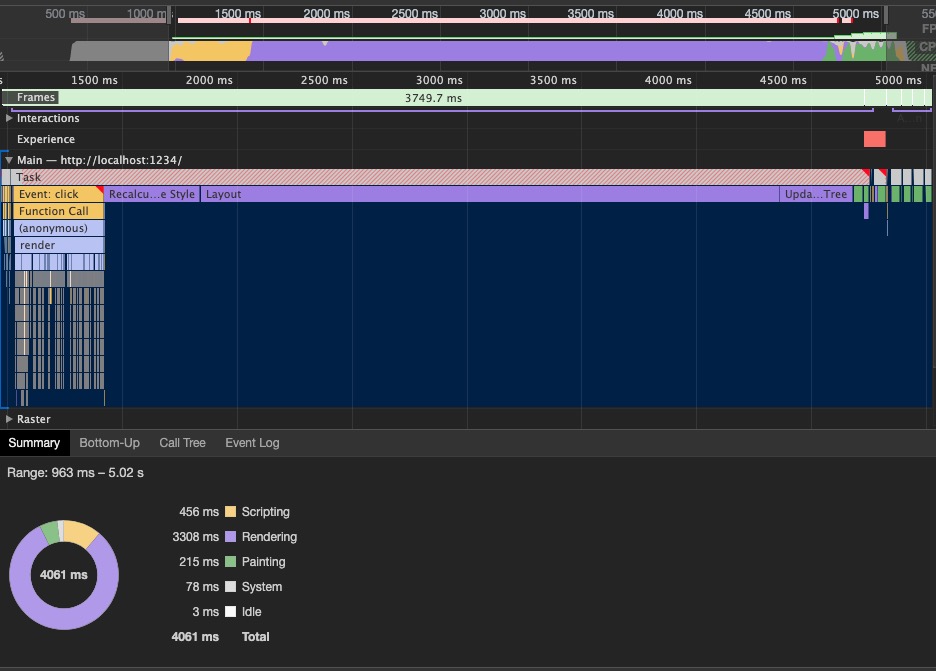Click the Experience track label
This screenshot has height=671, width=936.
[46, 139]
